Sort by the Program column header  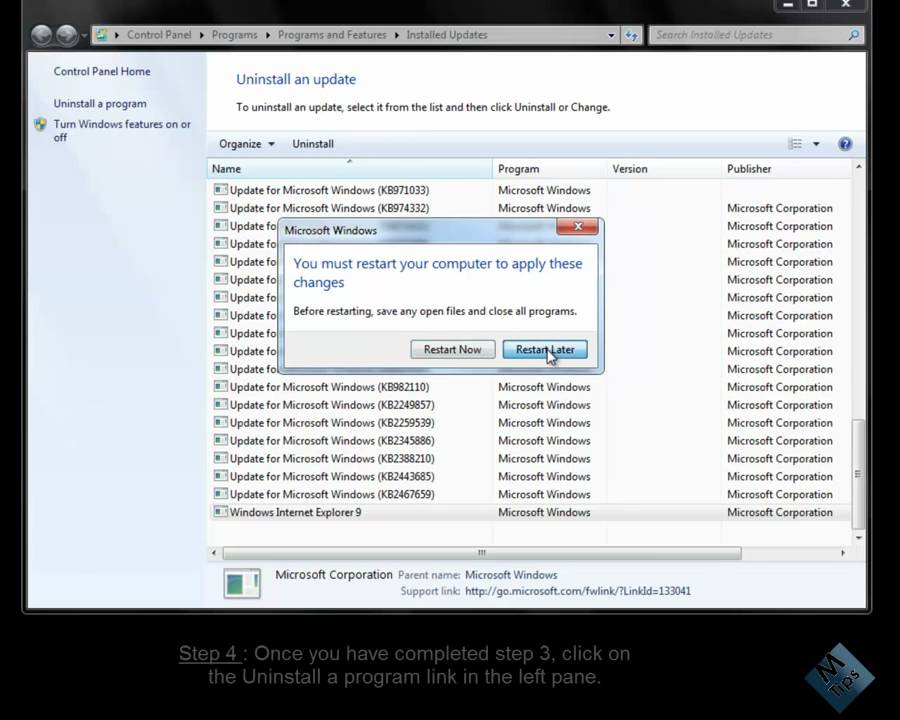tap(549, 169)
